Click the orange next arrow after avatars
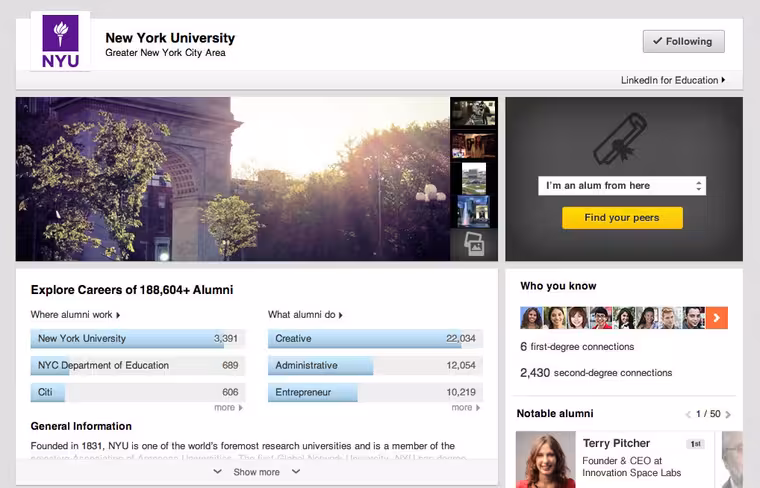The height and width of the screenshot is (488, 760). click(x=717, y=318)
